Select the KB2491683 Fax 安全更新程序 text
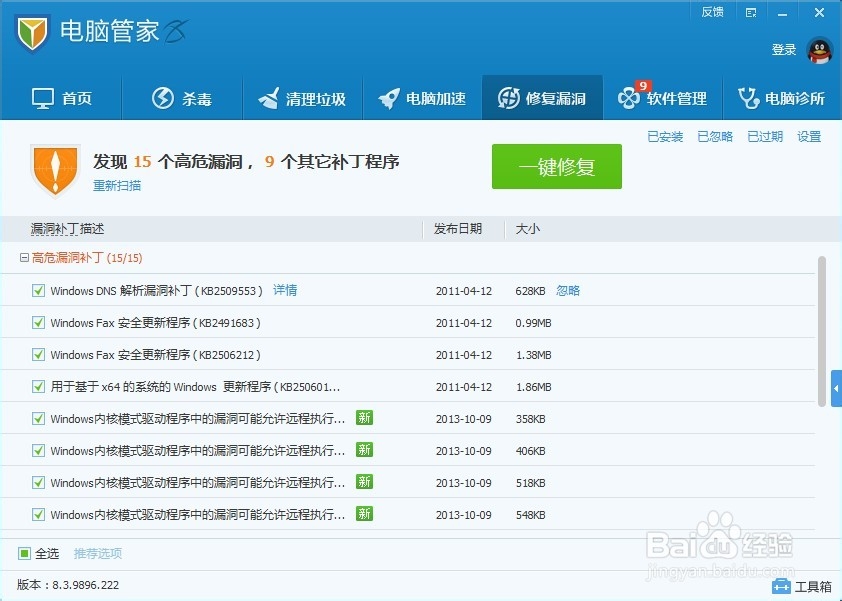 click(x=155, y=323)
